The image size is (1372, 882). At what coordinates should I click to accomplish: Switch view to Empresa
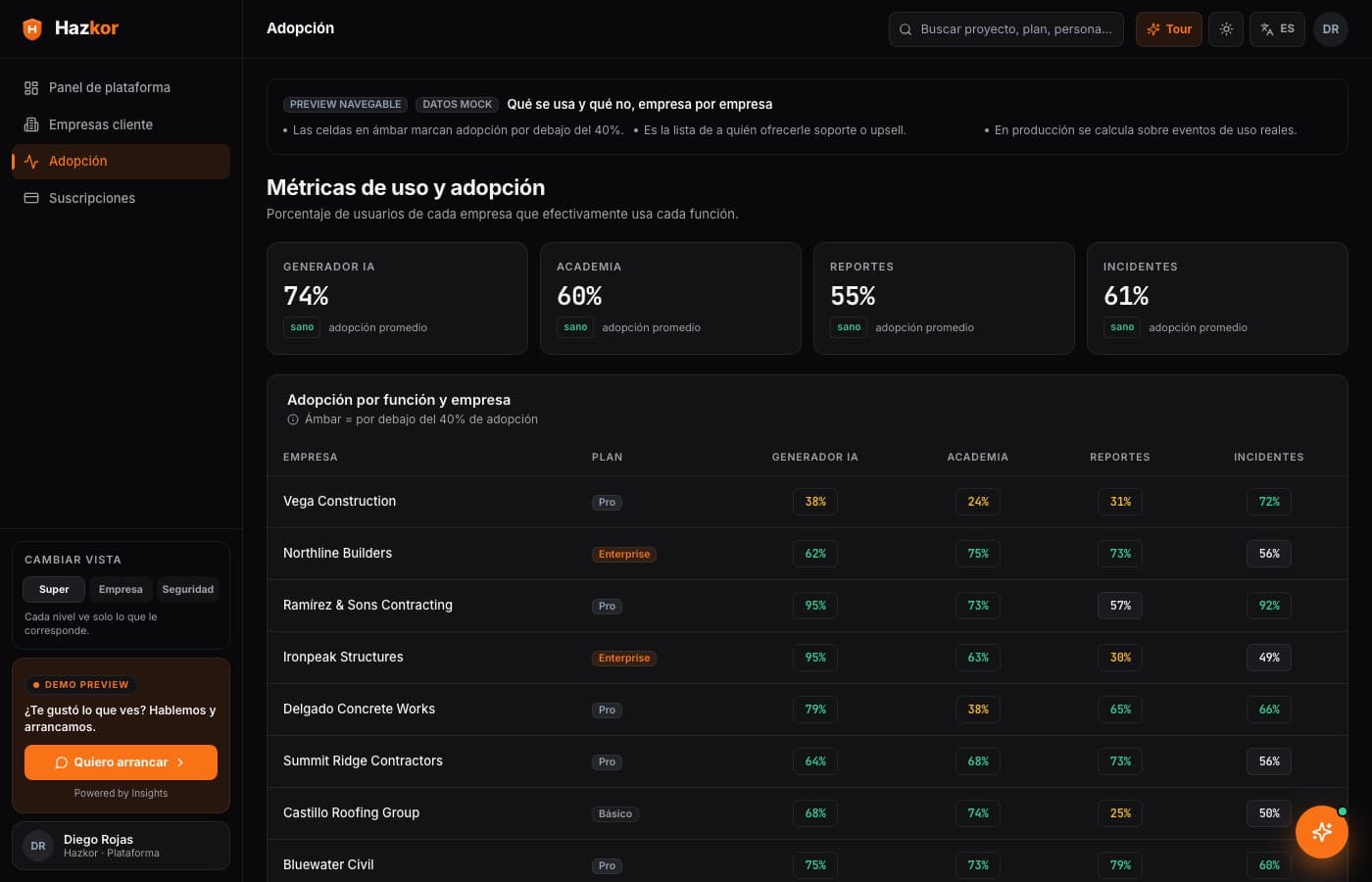pyautogui.click(x=121, y=589)
